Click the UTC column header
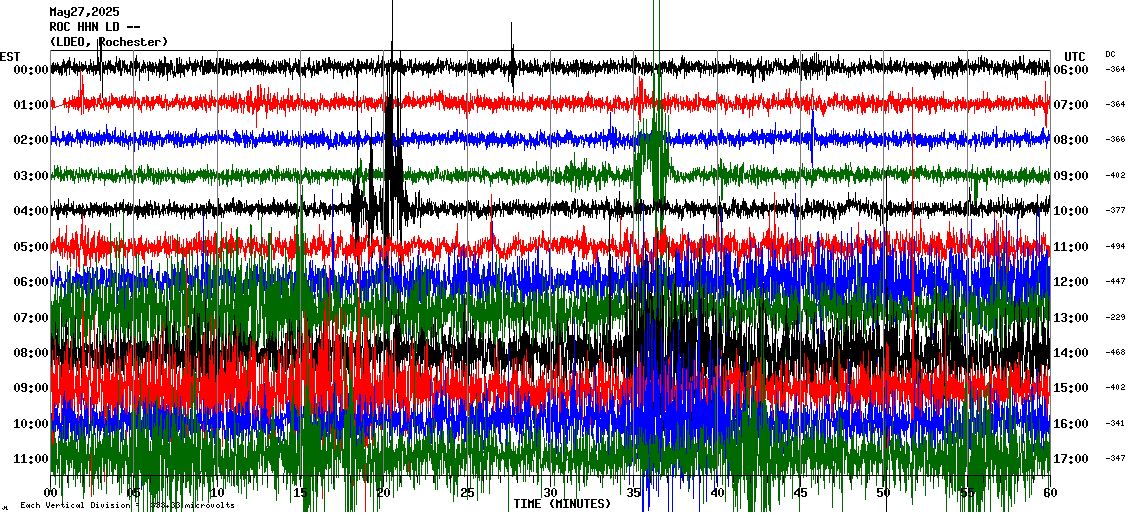The image size is (1130, 519). [x=1075, y=56]
